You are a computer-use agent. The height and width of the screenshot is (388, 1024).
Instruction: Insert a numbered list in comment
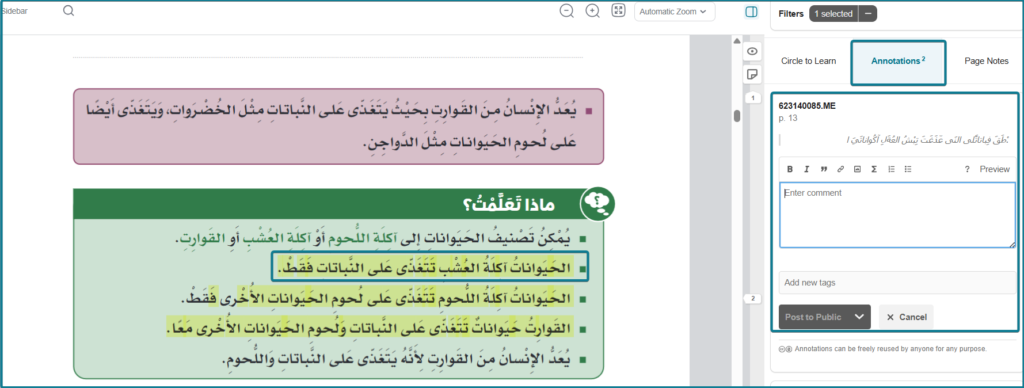click(891, 169)
